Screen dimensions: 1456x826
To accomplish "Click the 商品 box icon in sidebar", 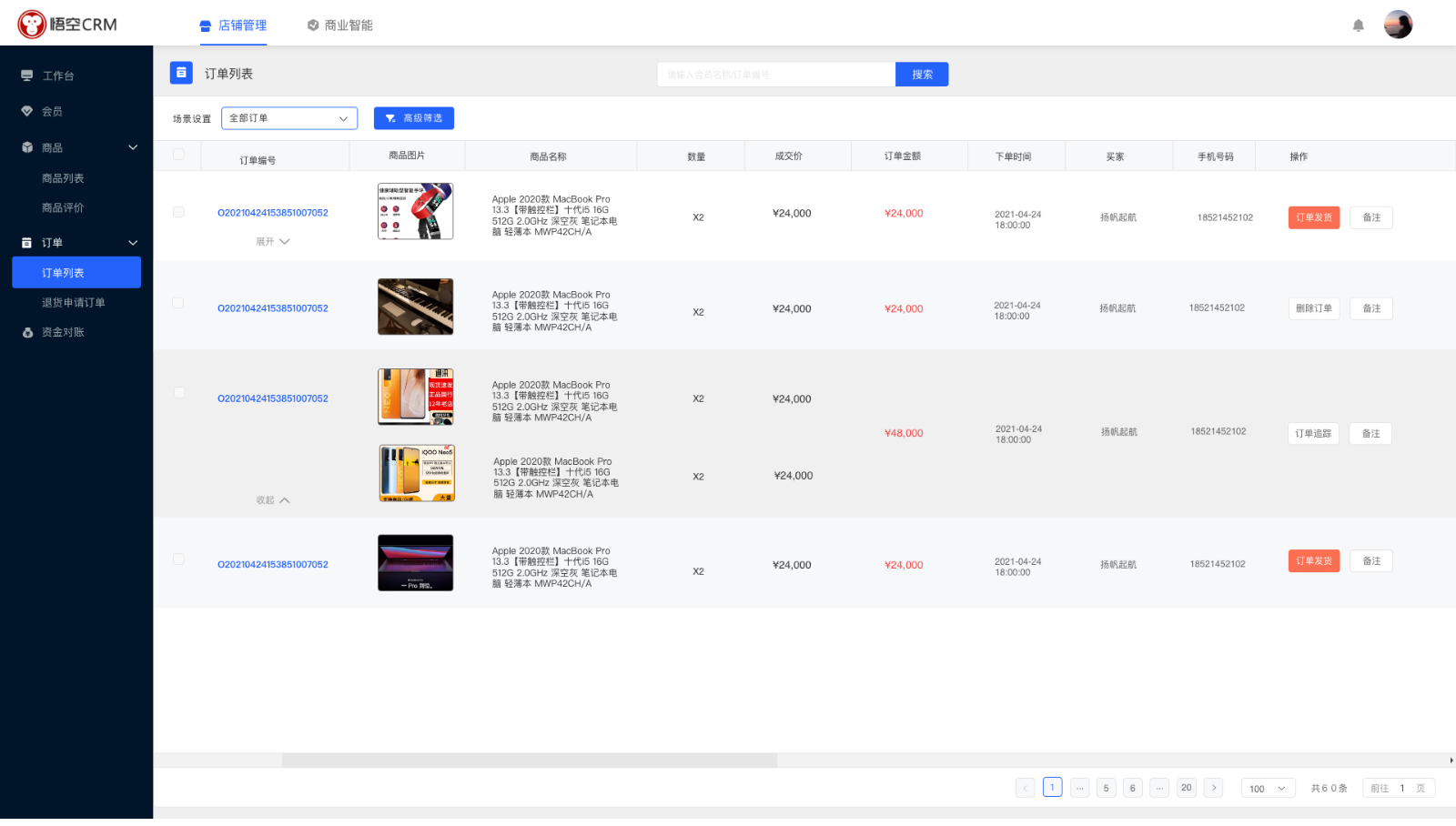I will tap(27, 147).
